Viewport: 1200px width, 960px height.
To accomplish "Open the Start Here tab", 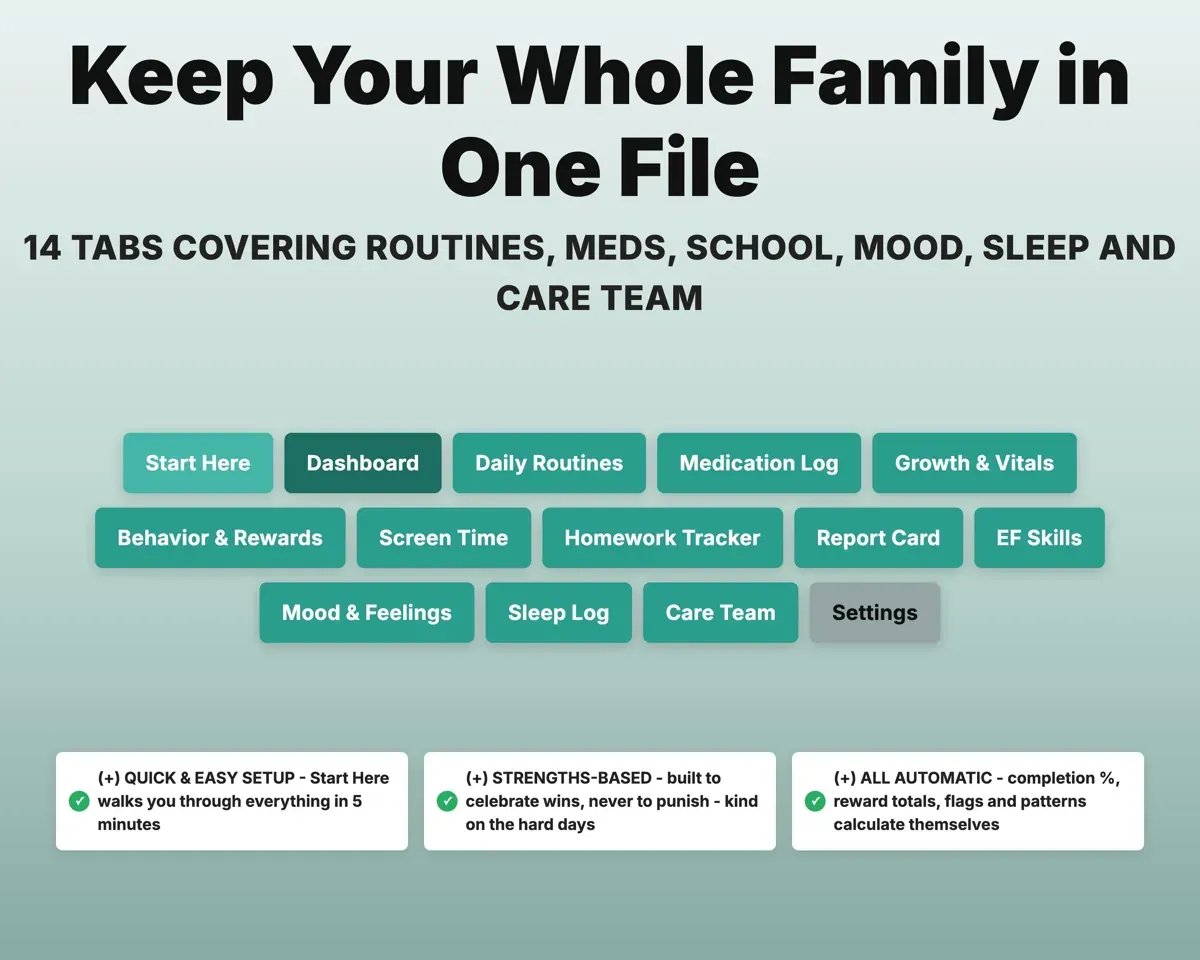I will pyautogui.click(x=198, y=463).
